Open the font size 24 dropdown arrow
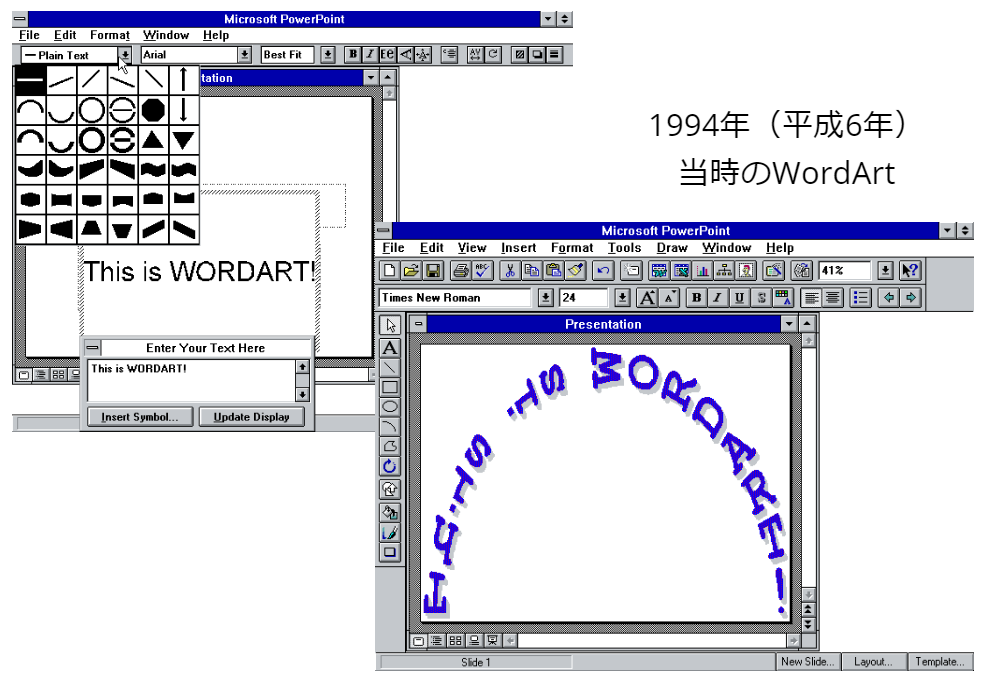The image size is (988, 684). click(622, 298)
